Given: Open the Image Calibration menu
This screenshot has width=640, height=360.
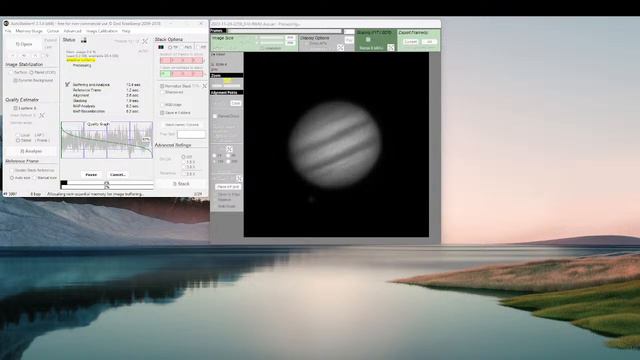Looking at the screenshot, I should pyautogui.click(x=102, y=31).
